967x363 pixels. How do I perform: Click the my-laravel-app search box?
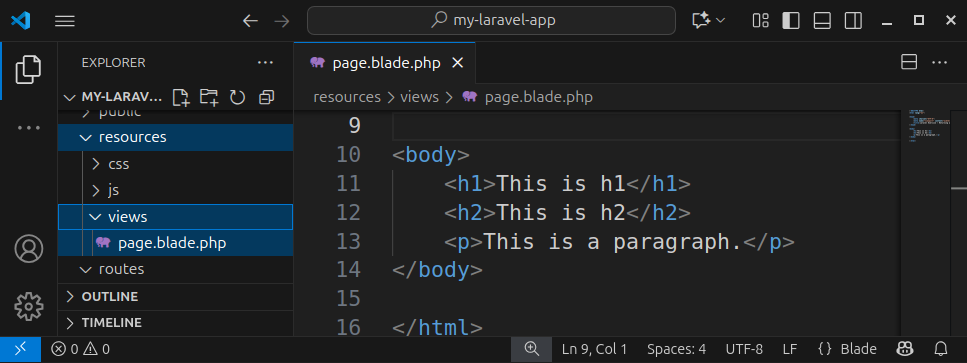point(492,20)
